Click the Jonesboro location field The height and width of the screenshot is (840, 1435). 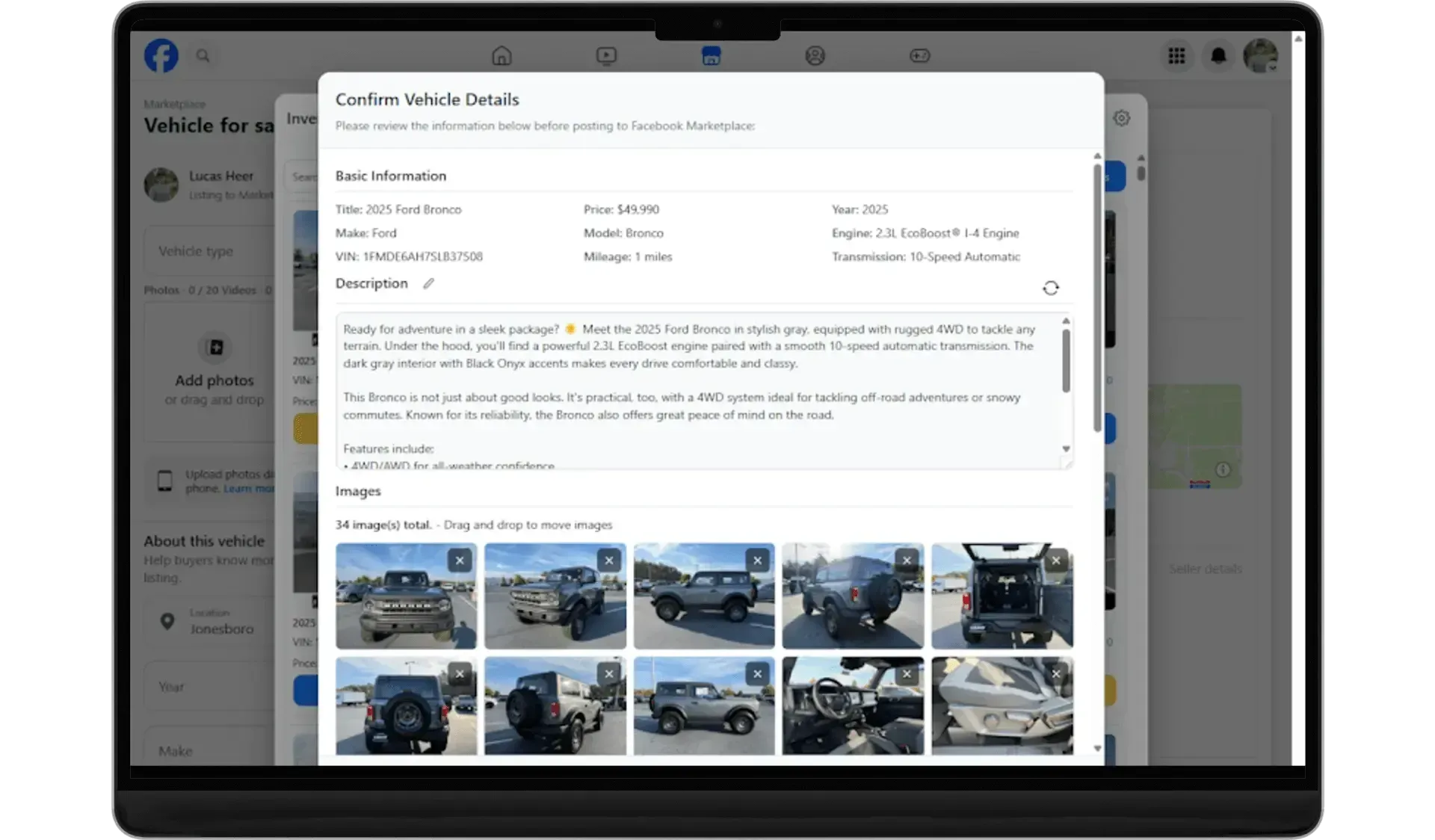click(209, 622)
